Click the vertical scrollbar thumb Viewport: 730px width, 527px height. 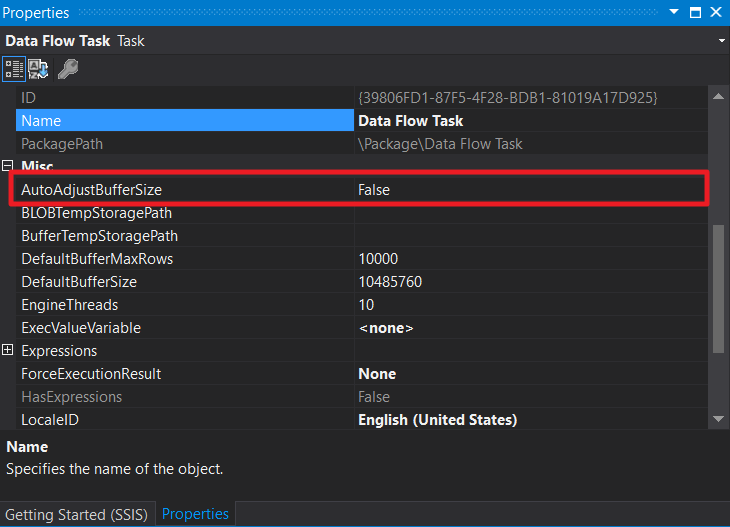tap(718, 289)
